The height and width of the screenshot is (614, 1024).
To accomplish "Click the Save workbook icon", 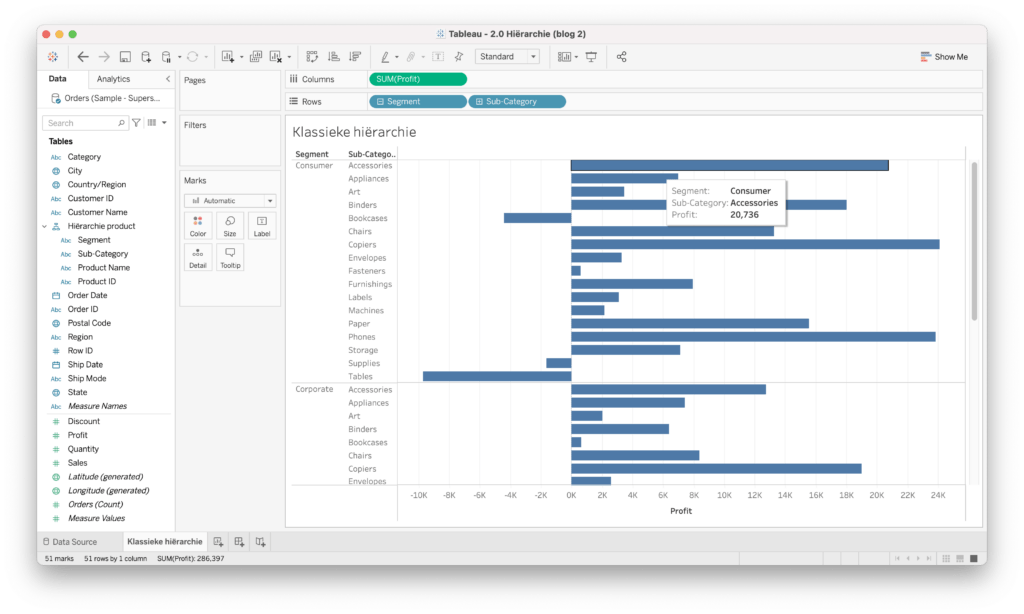I will [125, 57].
